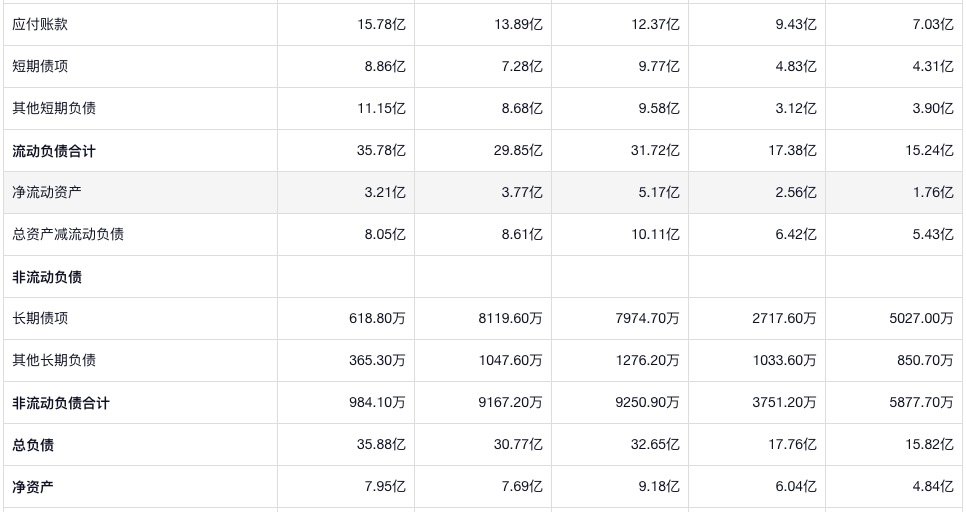
Task: Click the 35.78亿 current liabilities total cell
Action: point(381,151)
